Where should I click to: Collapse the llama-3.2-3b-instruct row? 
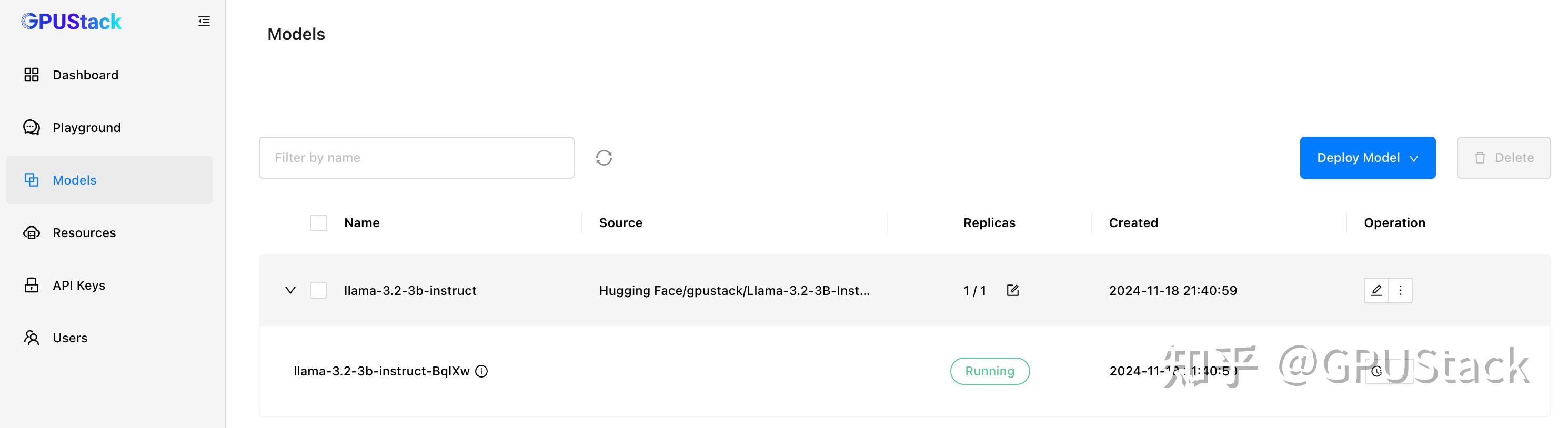[x=290, y=291]
